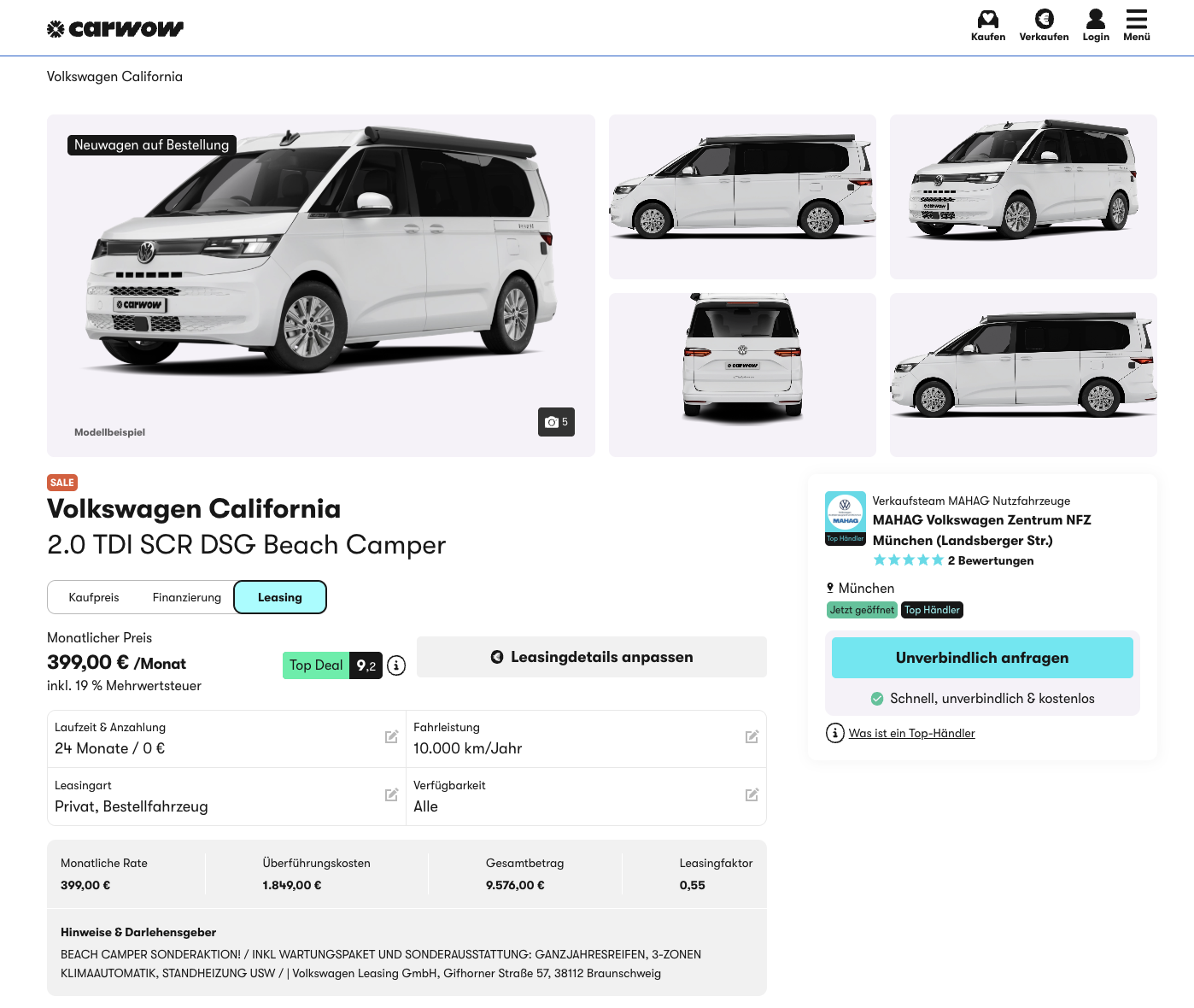Click the Top Deal 9,2 badge
The height and width of the screenshot is (1008, 1194).
[x=332, y=665]
